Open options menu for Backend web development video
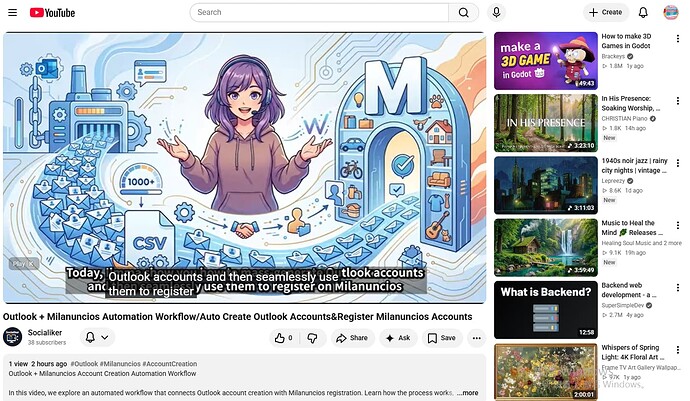The image size is (690, 401). (x=678, y=288)
